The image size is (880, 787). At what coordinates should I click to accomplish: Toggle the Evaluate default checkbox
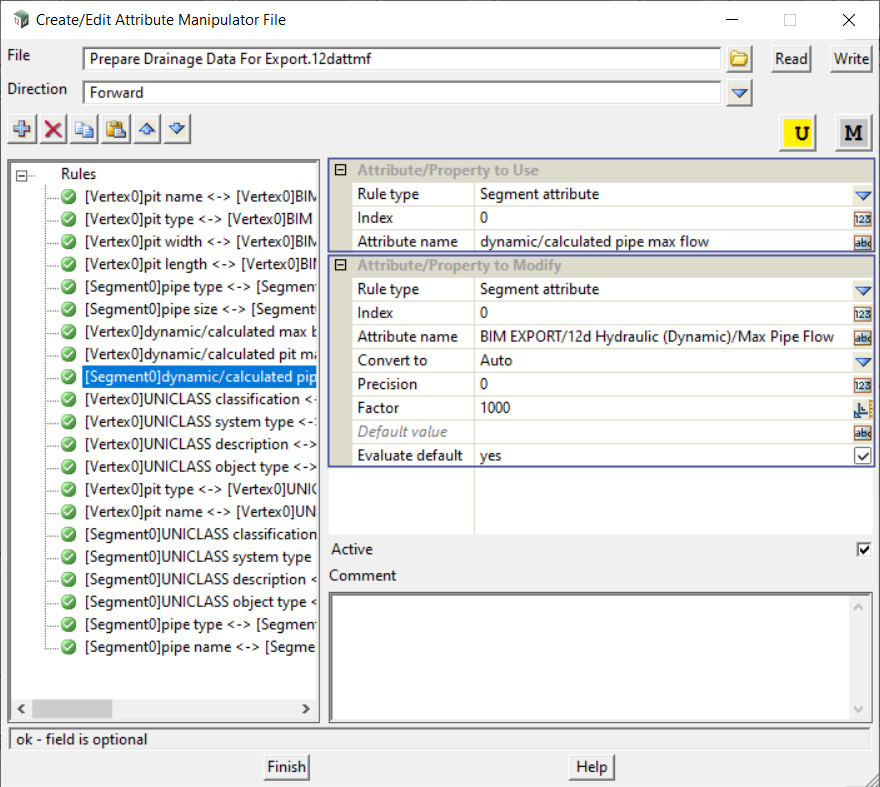[x=862, y=455]
